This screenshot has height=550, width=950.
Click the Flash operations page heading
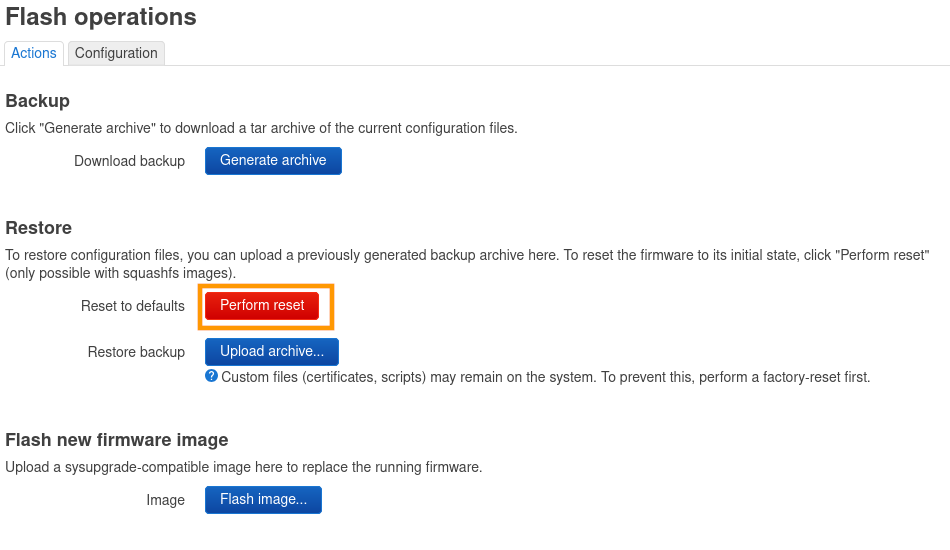point(101,17)
